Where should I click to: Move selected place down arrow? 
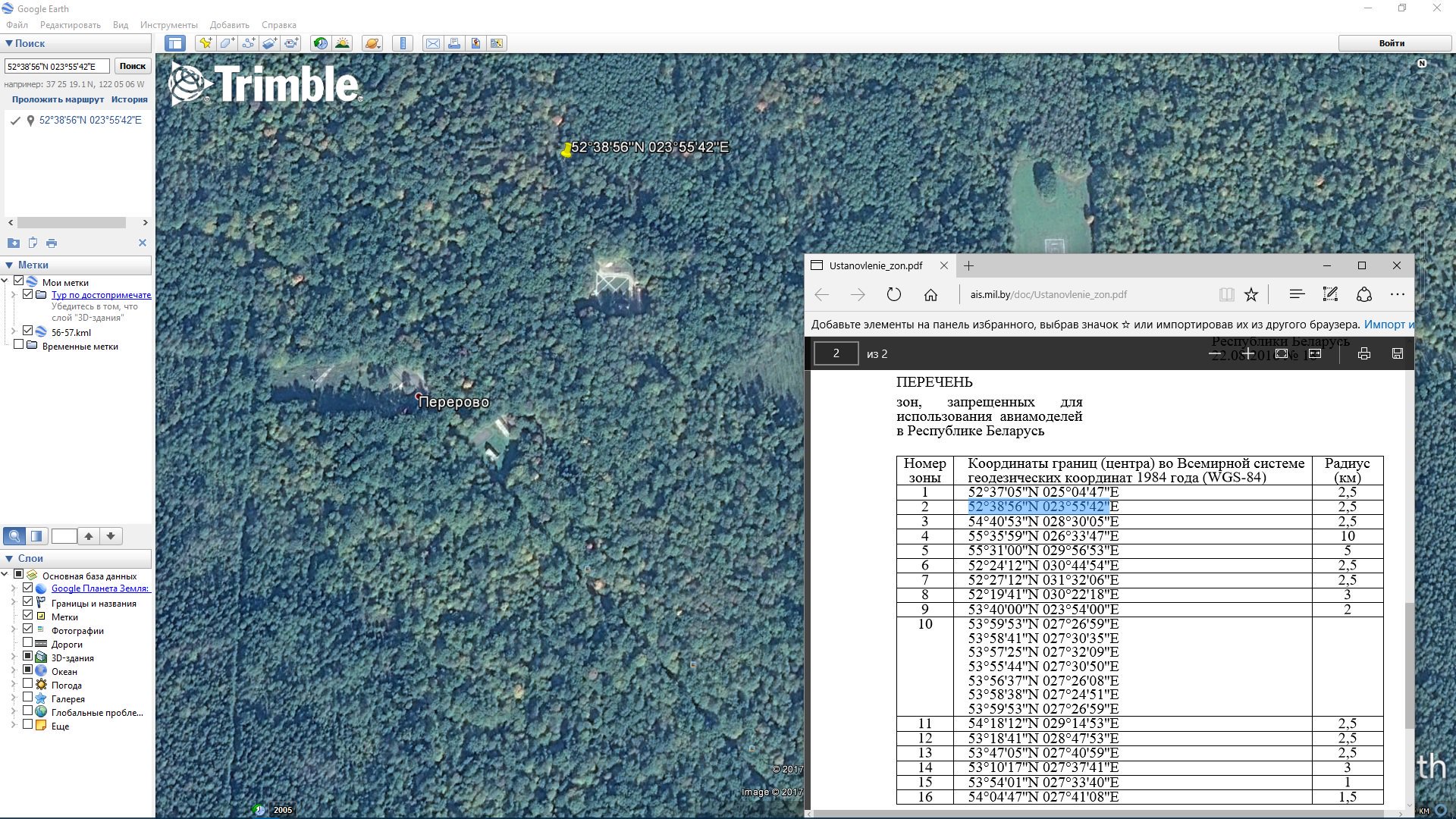111,536
